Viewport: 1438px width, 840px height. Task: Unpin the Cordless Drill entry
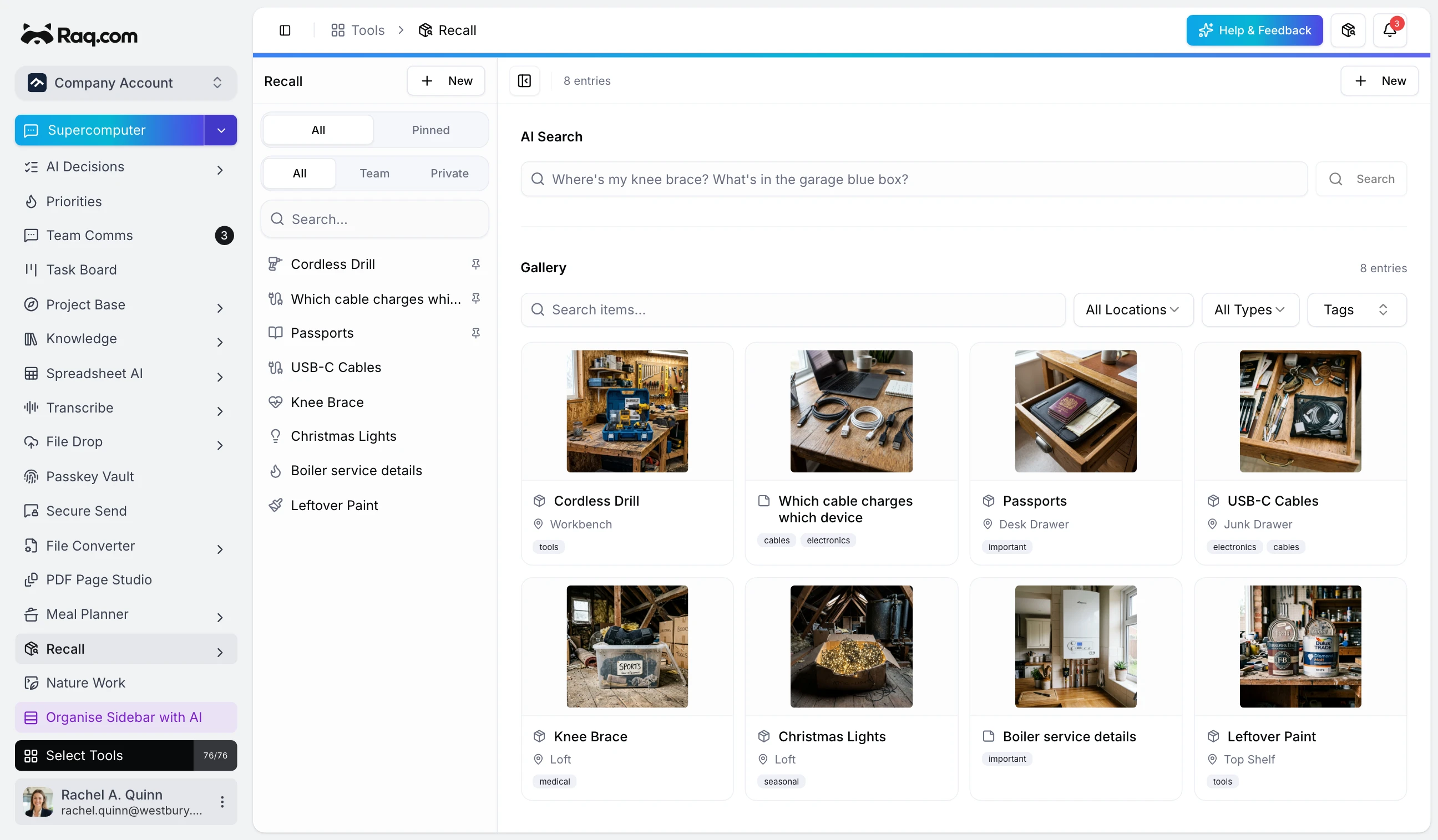tap(475, 264)
